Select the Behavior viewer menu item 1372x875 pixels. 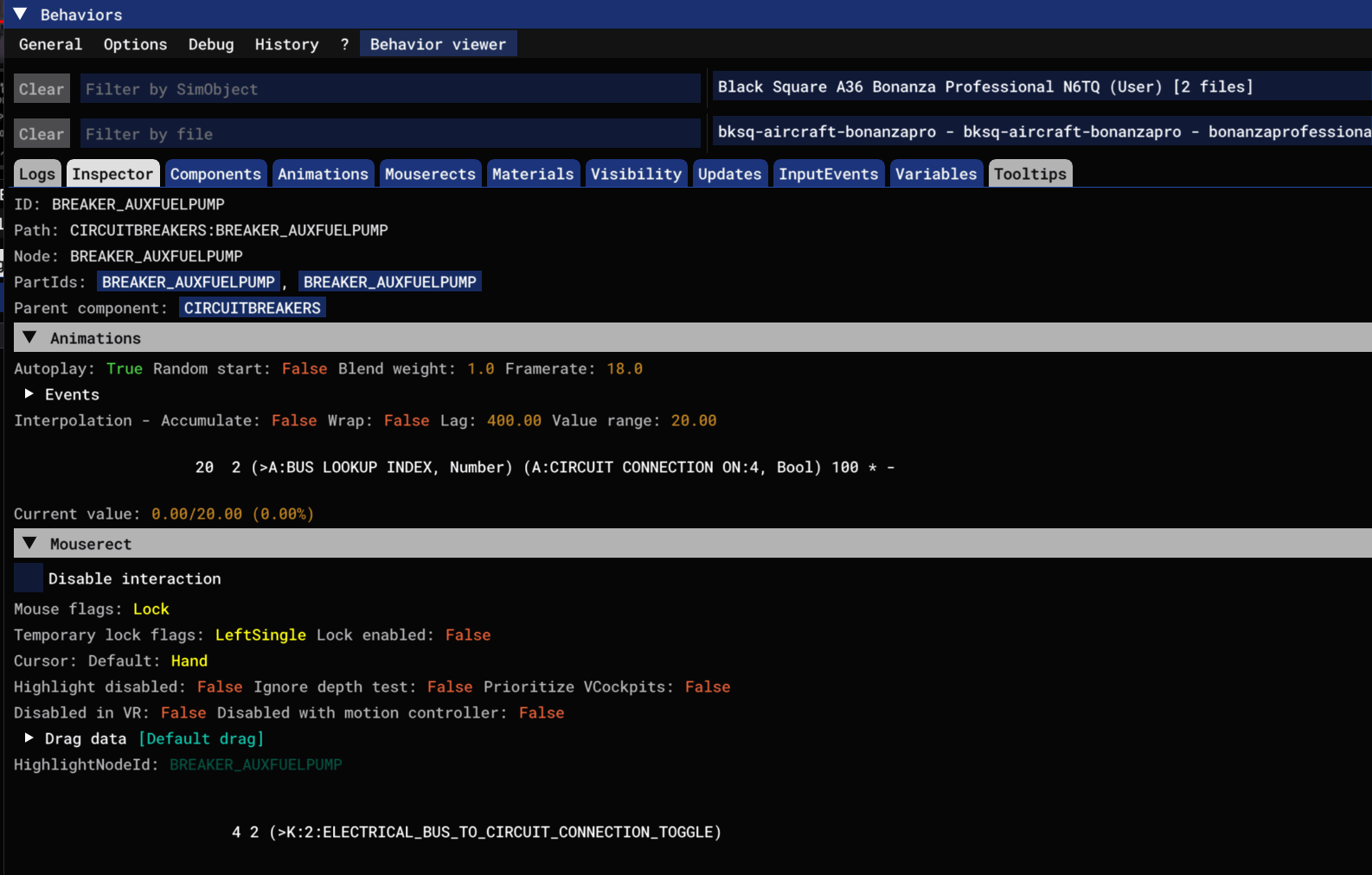(438, 44)
